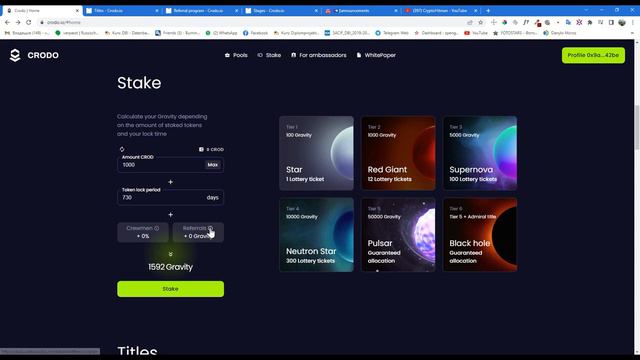Click the Crewmen info icon
640x360 pixels.
click(x=157, y=228)
